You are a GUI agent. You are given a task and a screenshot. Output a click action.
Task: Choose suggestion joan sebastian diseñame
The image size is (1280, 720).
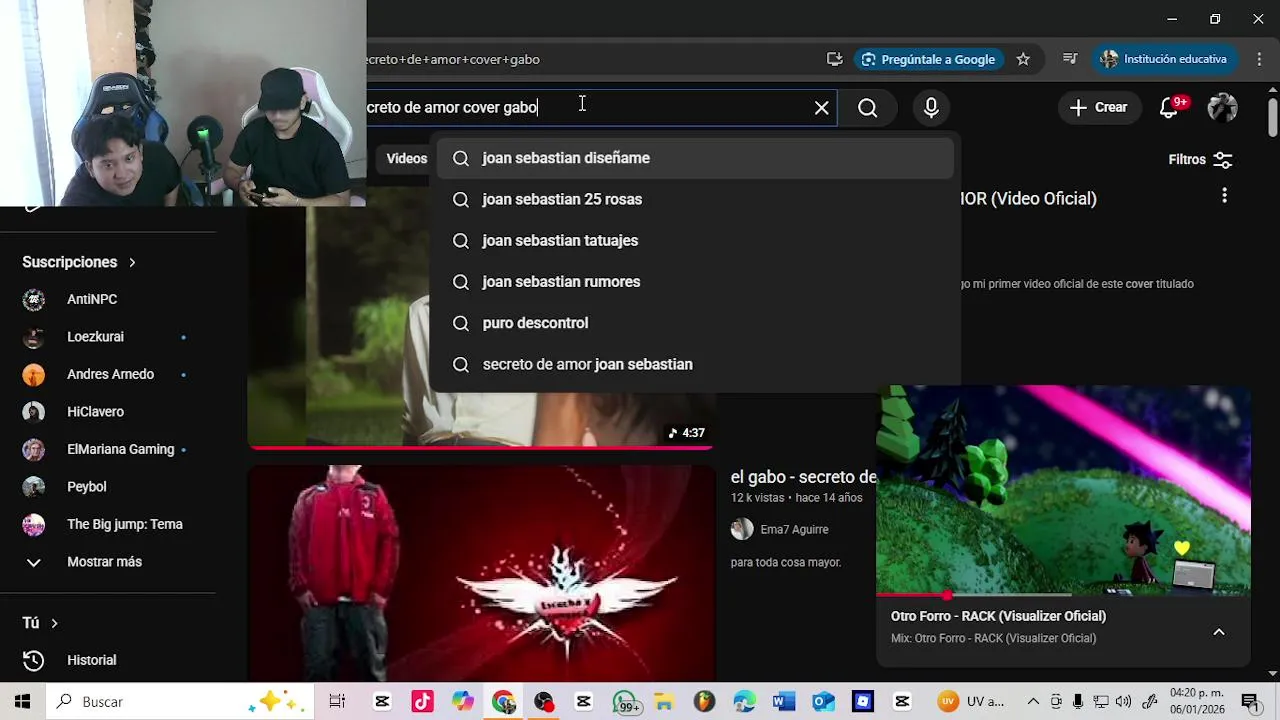[x=695, y=158]
